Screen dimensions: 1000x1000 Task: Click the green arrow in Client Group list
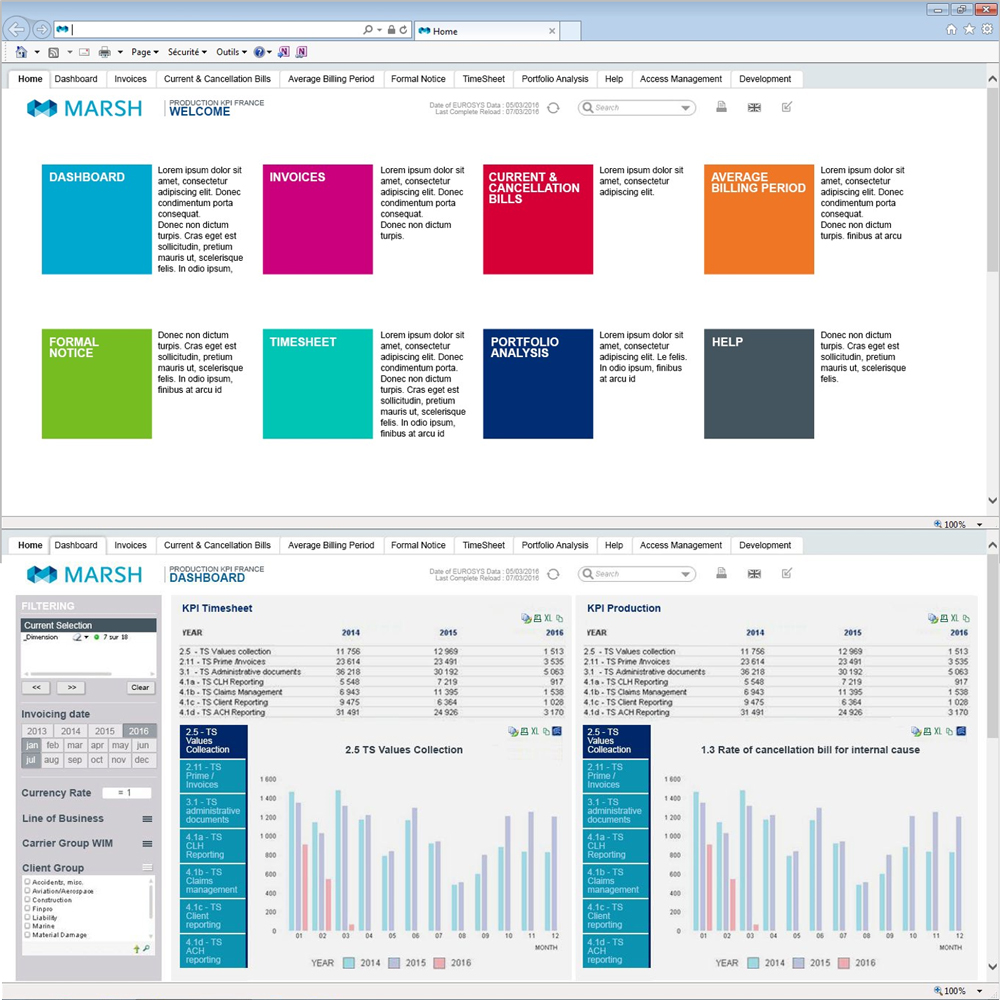[x=136, y=949]
